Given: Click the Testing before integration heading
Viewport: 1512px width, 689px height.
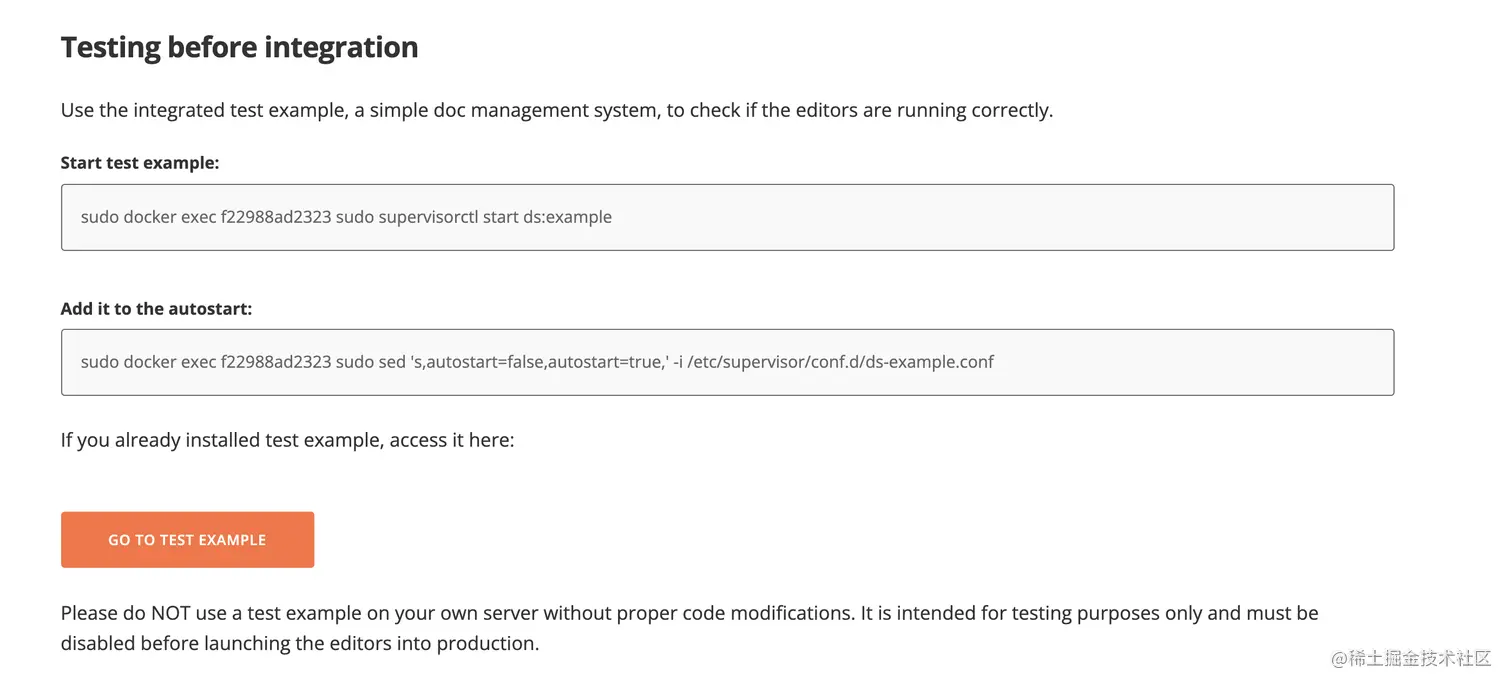Looking at the screenshot, I should (x=239, y=46).
